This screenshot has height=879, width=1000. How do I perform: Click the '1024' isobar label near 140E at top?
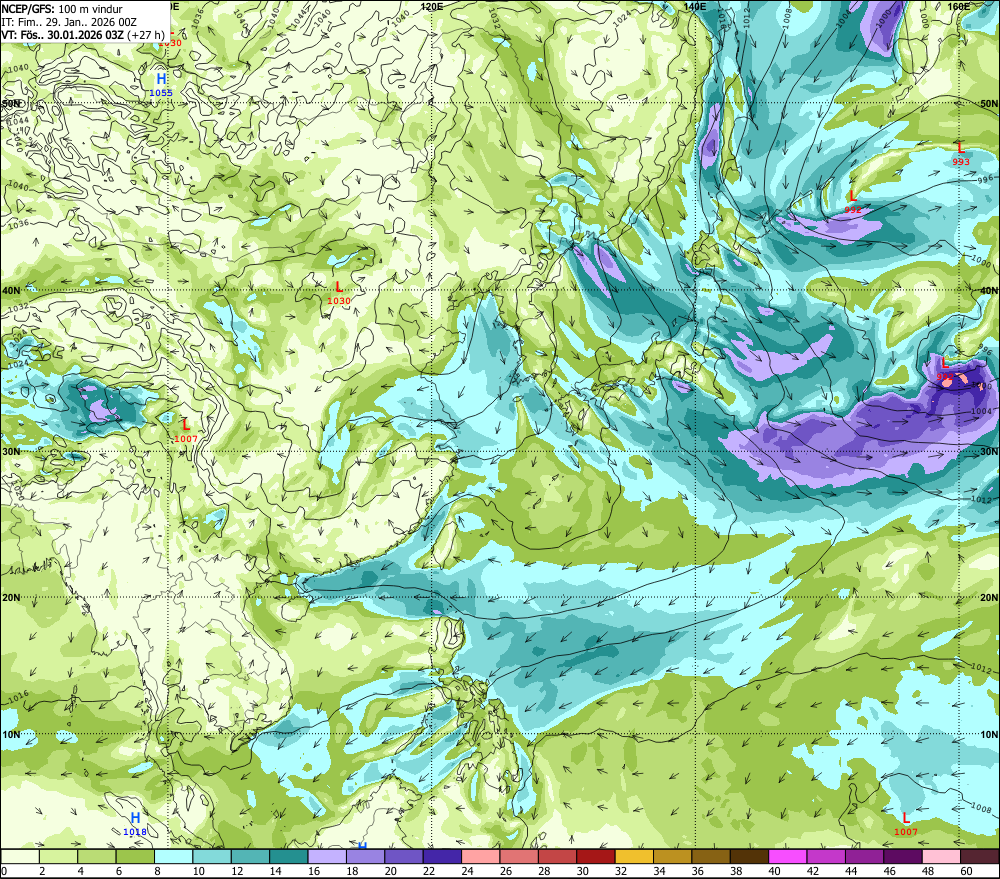[x=621, y=18]
